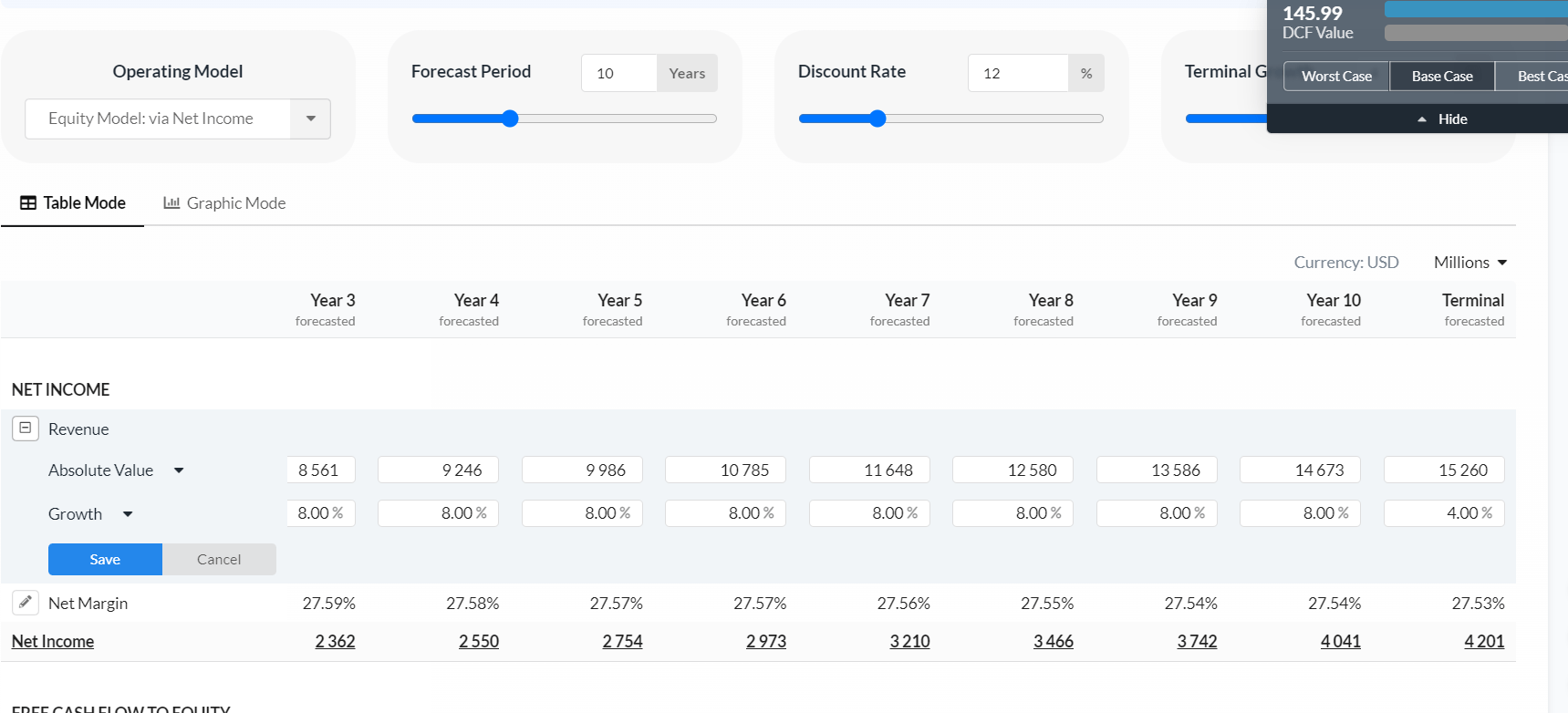Viewport: 1568px width, 713px height.
Task: Open the Growth row dropdown arrow
Action: tap(128, 514)
